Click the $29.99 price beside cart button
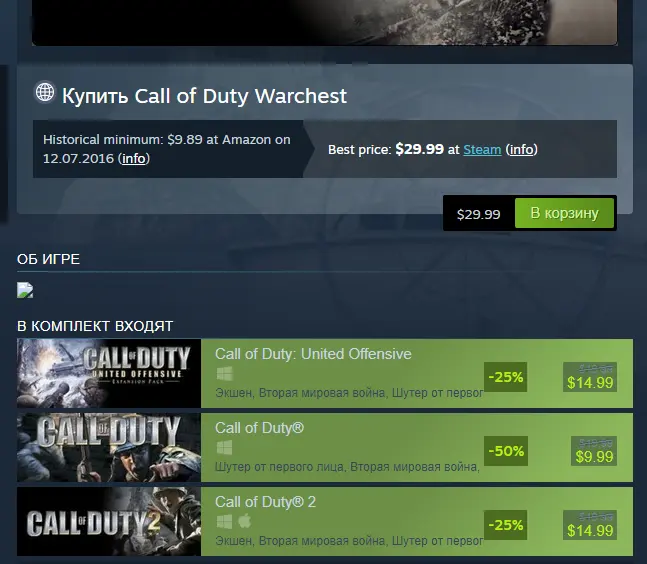 (x=479, y=214)
